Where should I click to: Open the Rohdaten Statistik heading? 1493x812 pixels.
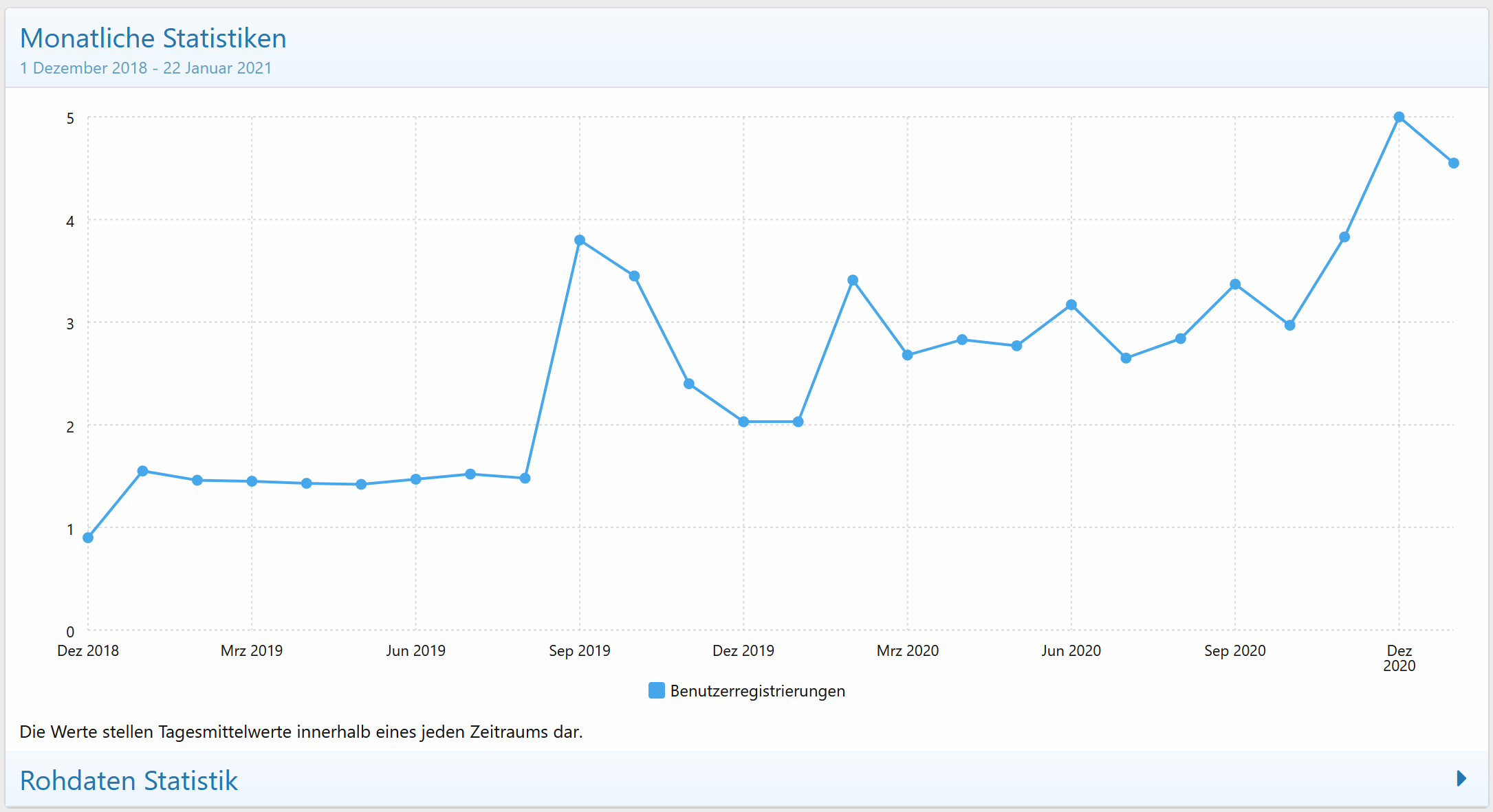(x=129, y=781)
